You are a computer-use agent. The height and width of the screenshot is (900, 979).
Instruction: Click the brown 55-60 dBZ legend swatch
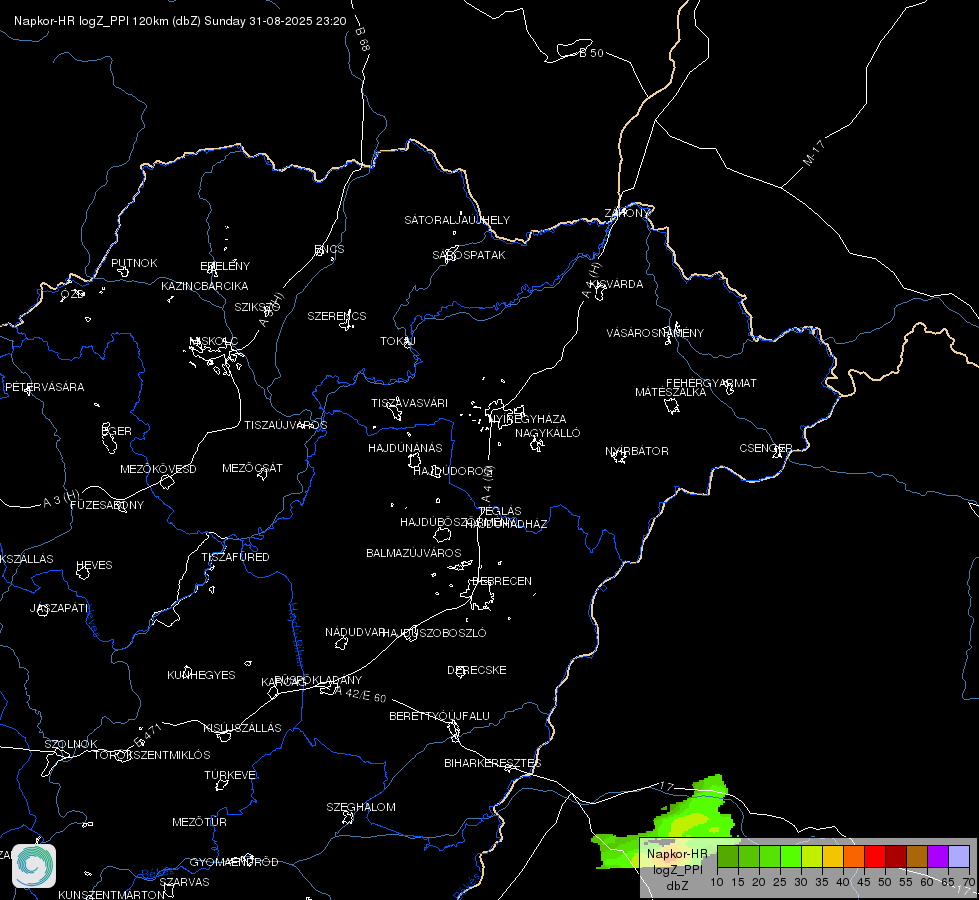click(x=917, y=856)
